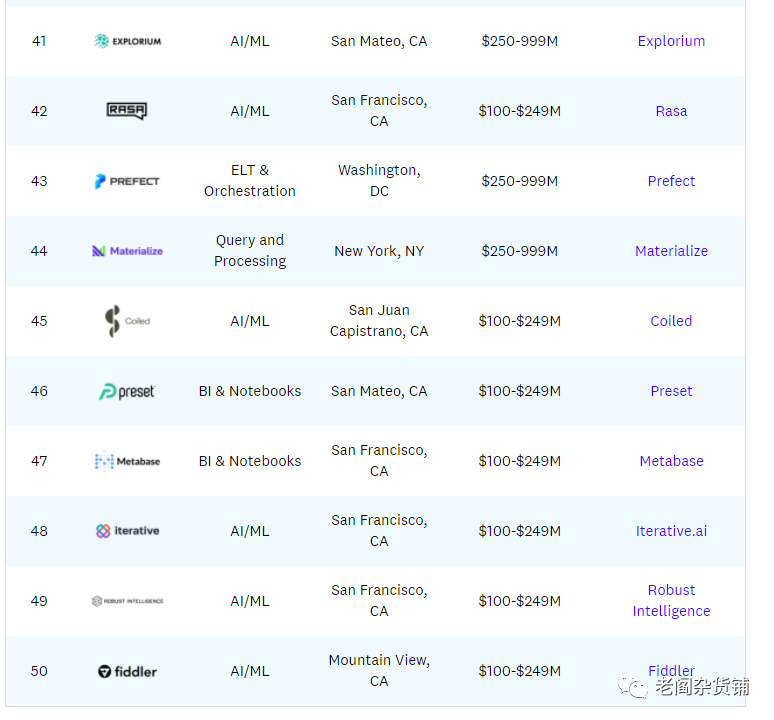Open the Rasa company link
774x720 pixels.
pyautogui.click(x=671, y=111)
